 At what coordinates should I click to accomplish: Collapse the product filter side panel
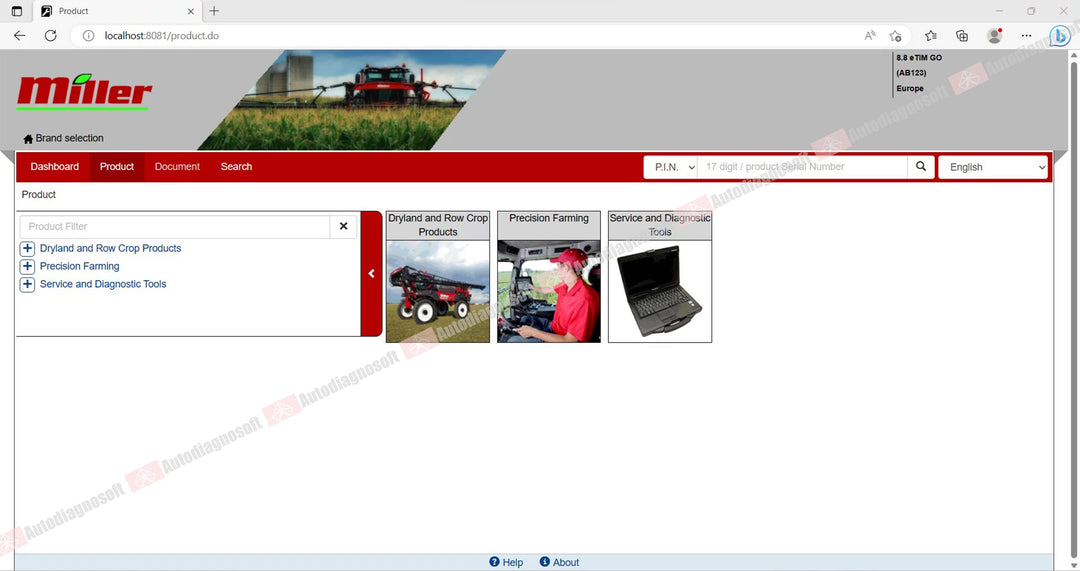(371, 273)
